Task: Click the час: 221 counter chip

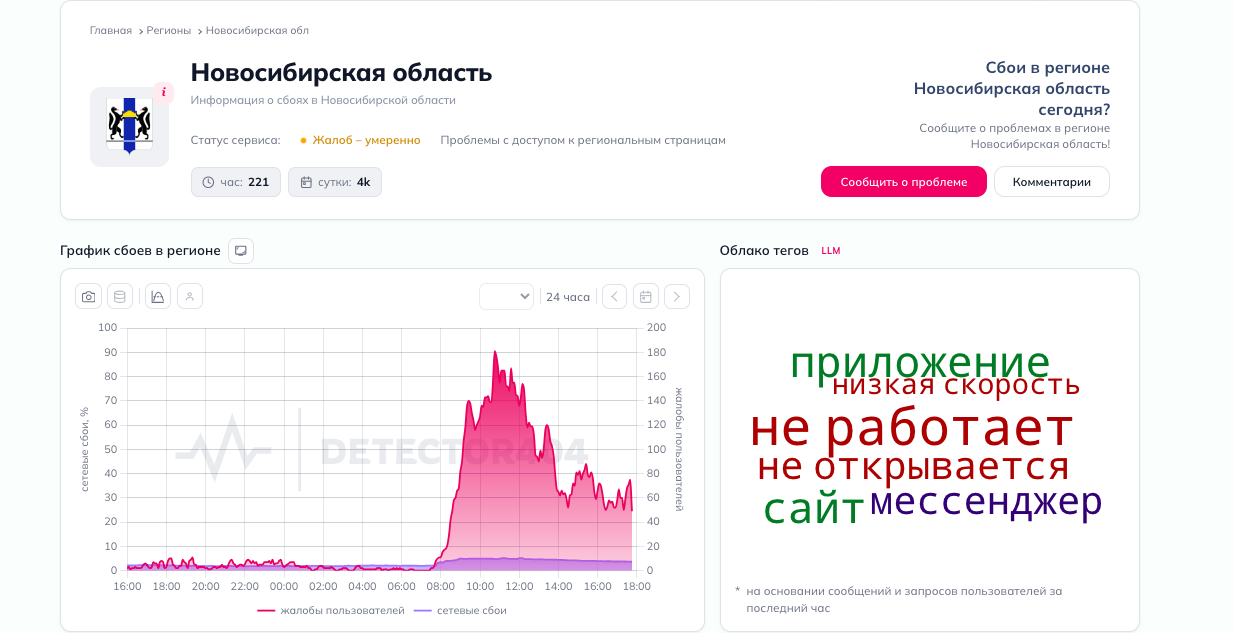Action: tap(236, 182)
